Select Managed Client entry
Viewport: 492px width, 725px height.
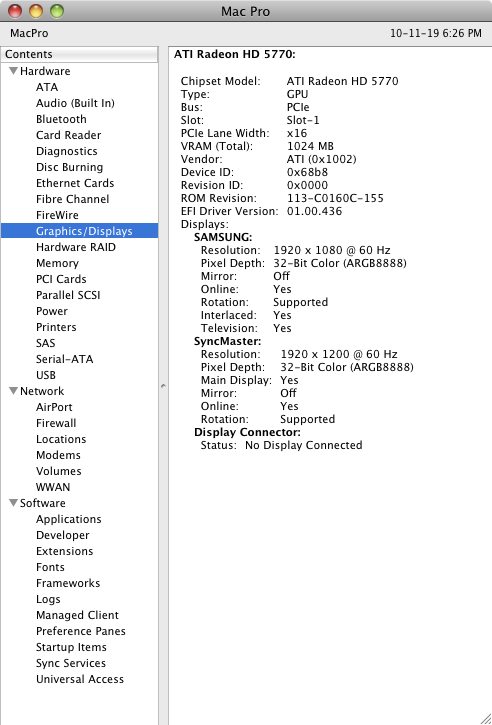[77, 615]
